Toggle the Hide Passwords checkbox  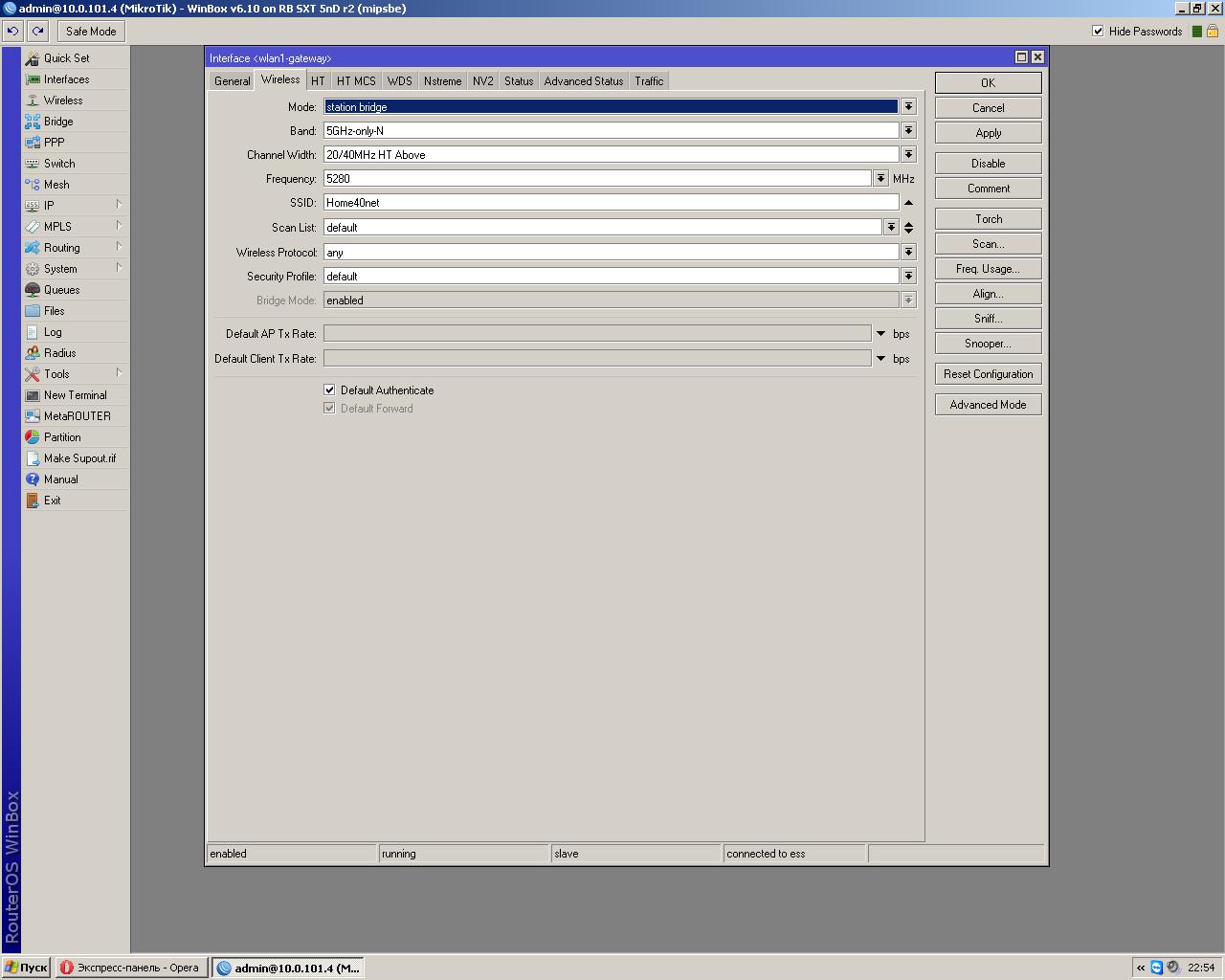(1098, 32)
